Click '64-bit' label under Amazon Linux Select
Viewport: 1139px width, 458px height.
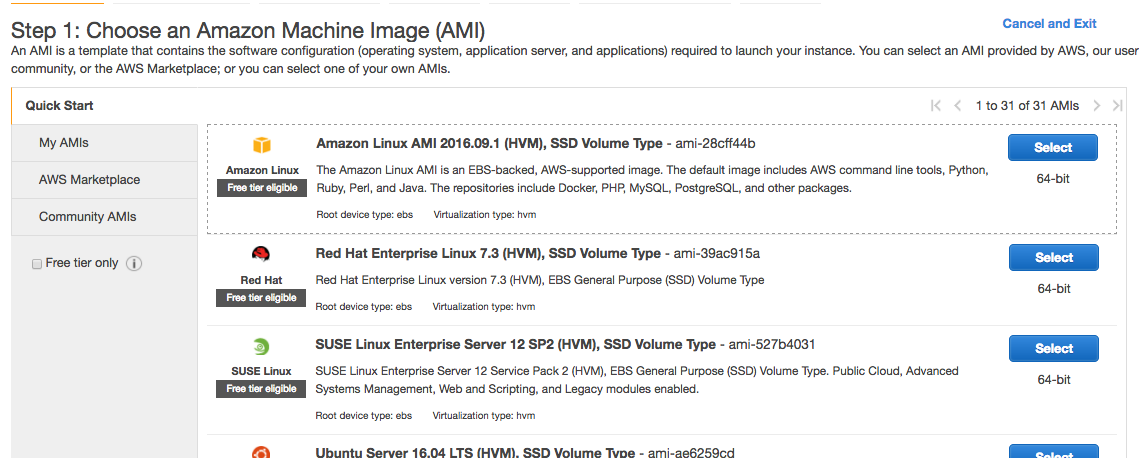[x=1053, y=179]
